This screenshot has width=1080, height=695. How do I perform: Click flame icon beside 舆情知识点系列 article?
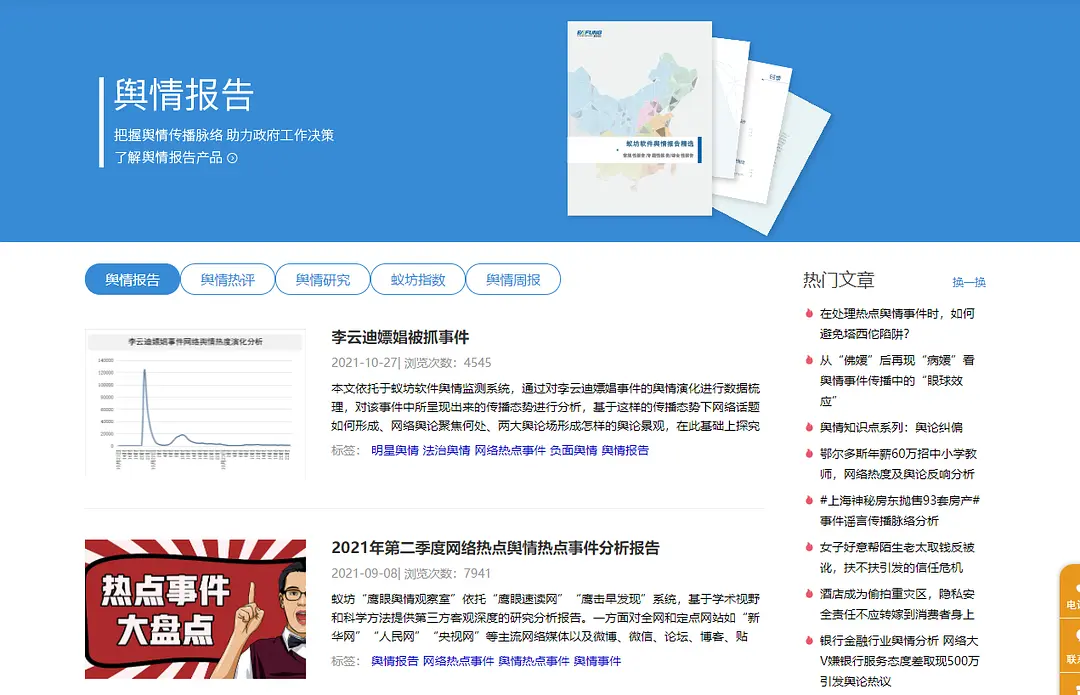point(809,427)
